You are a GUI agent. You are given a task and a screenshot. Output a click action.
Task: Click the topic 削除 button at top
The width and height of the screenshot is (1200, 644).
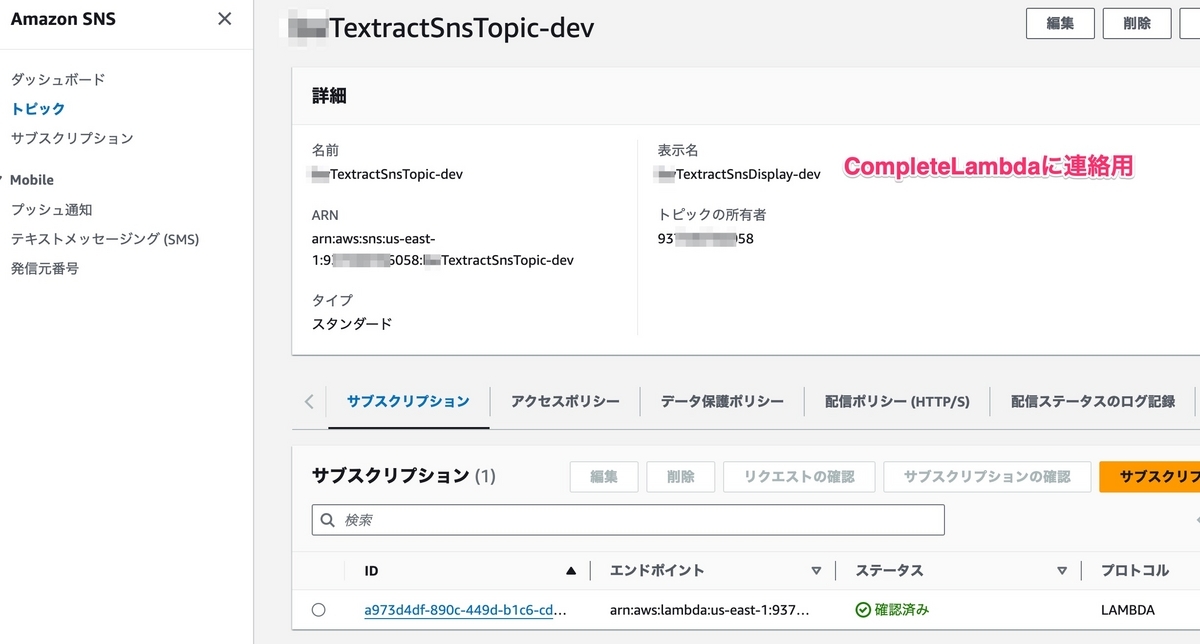[1137, 23]
